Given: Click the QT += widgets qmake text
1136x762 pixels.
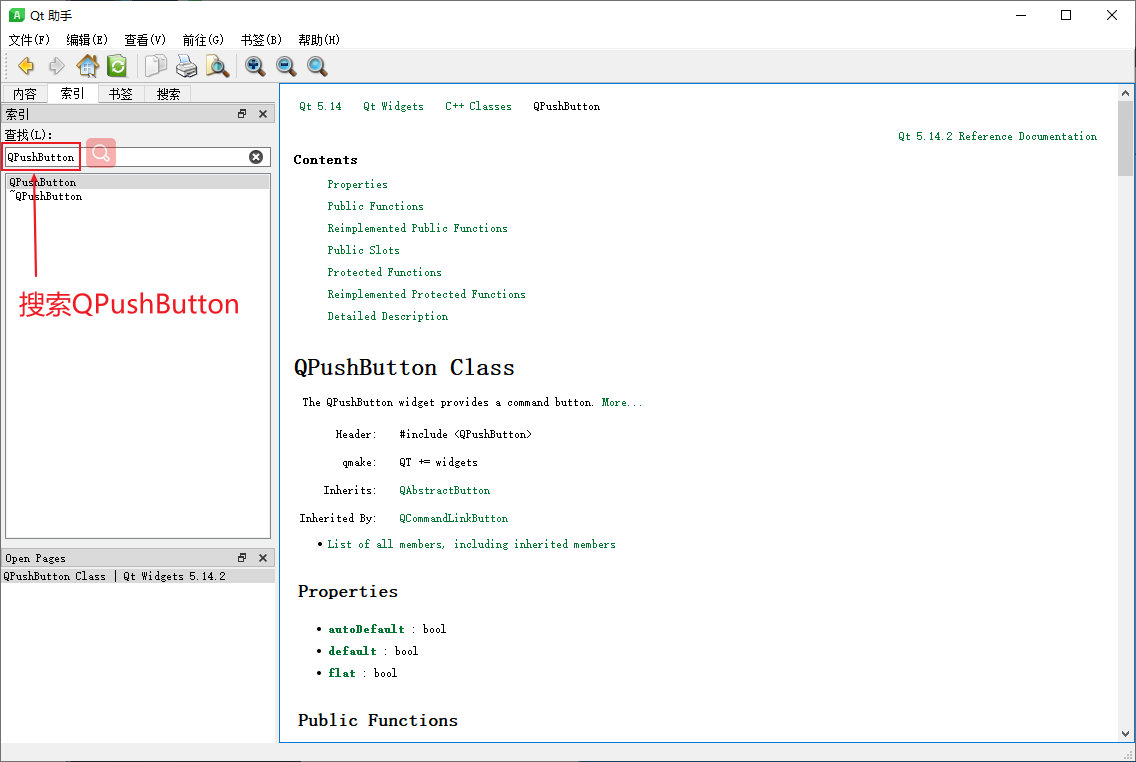Looking at the screenshot, I should click(x=438, y=463).
